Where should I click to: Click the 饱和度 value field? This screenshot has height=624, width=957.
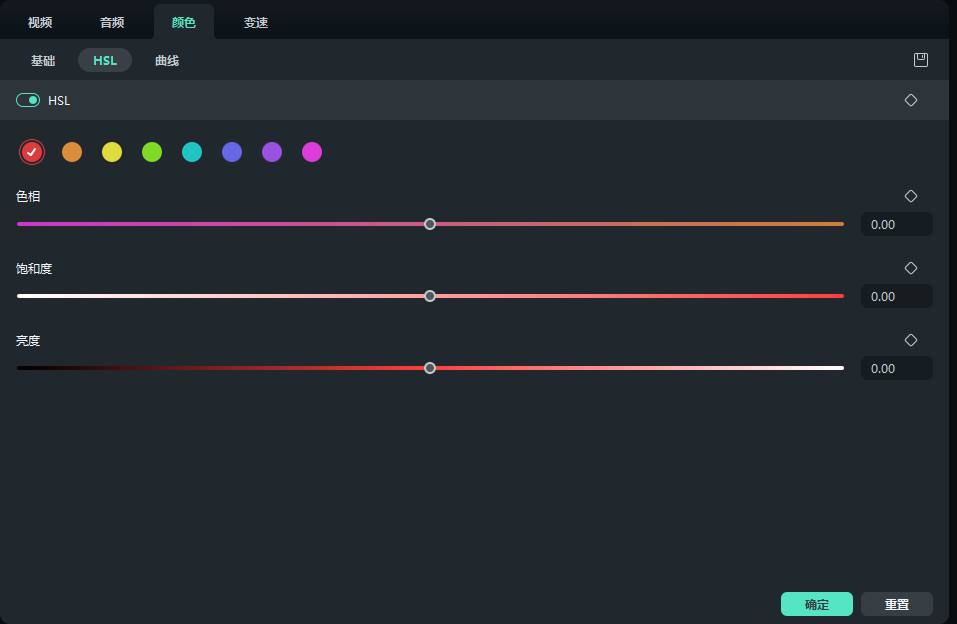click(897, 296)
